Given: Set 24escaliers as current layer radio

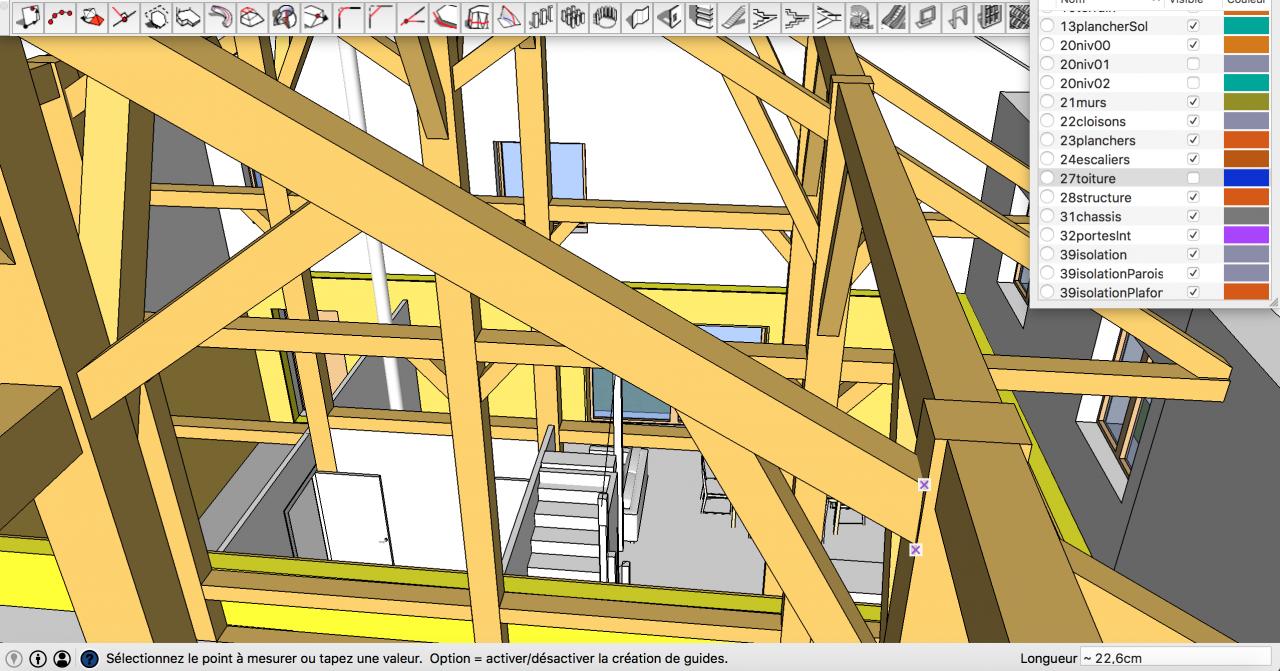Looking at the screenshot, I should point(1047,159).
